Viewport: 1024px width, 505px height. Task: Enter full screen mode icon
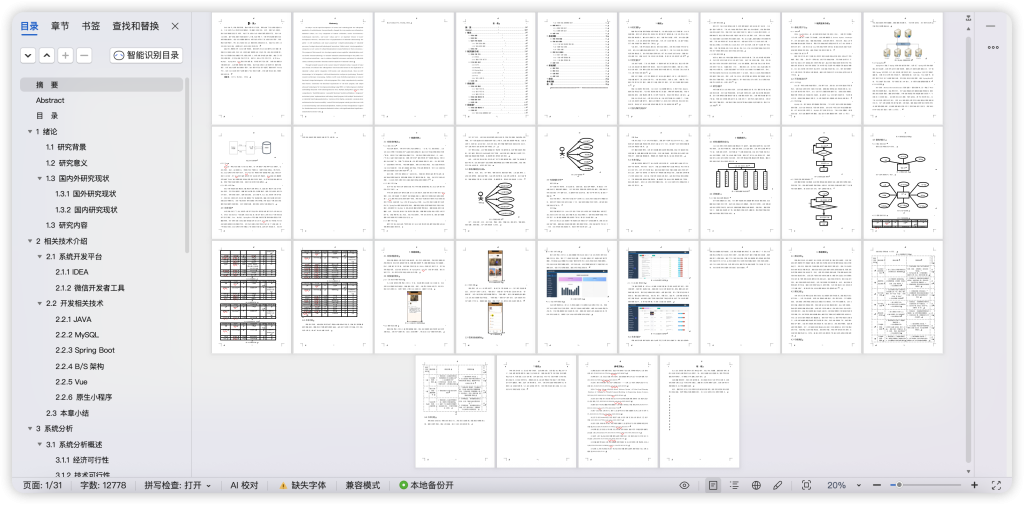coord(997,485)
